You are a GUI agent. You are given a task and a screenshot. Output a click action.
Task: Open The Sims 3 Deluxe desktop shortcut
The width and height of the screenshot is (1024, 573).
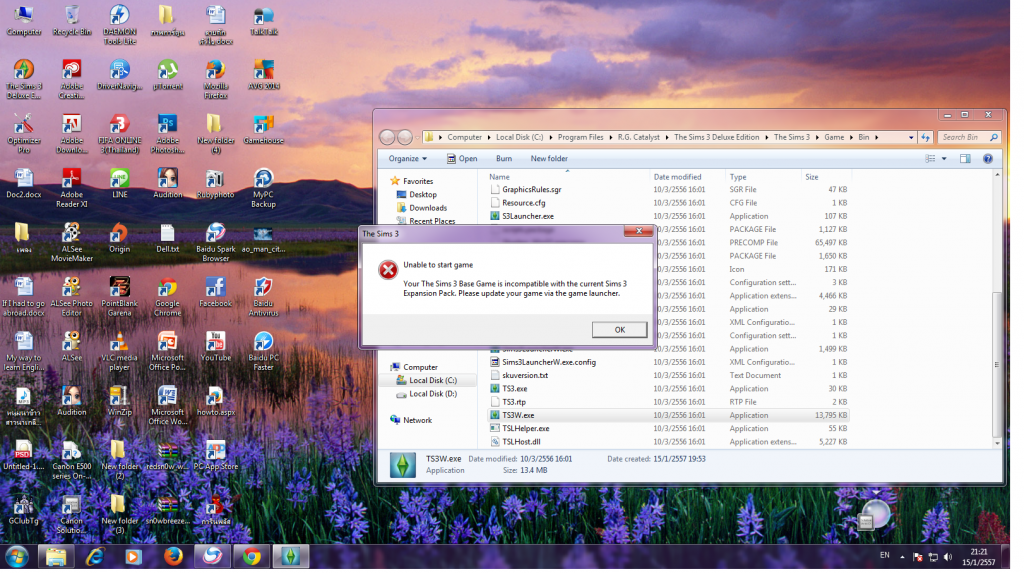point(24,79)
